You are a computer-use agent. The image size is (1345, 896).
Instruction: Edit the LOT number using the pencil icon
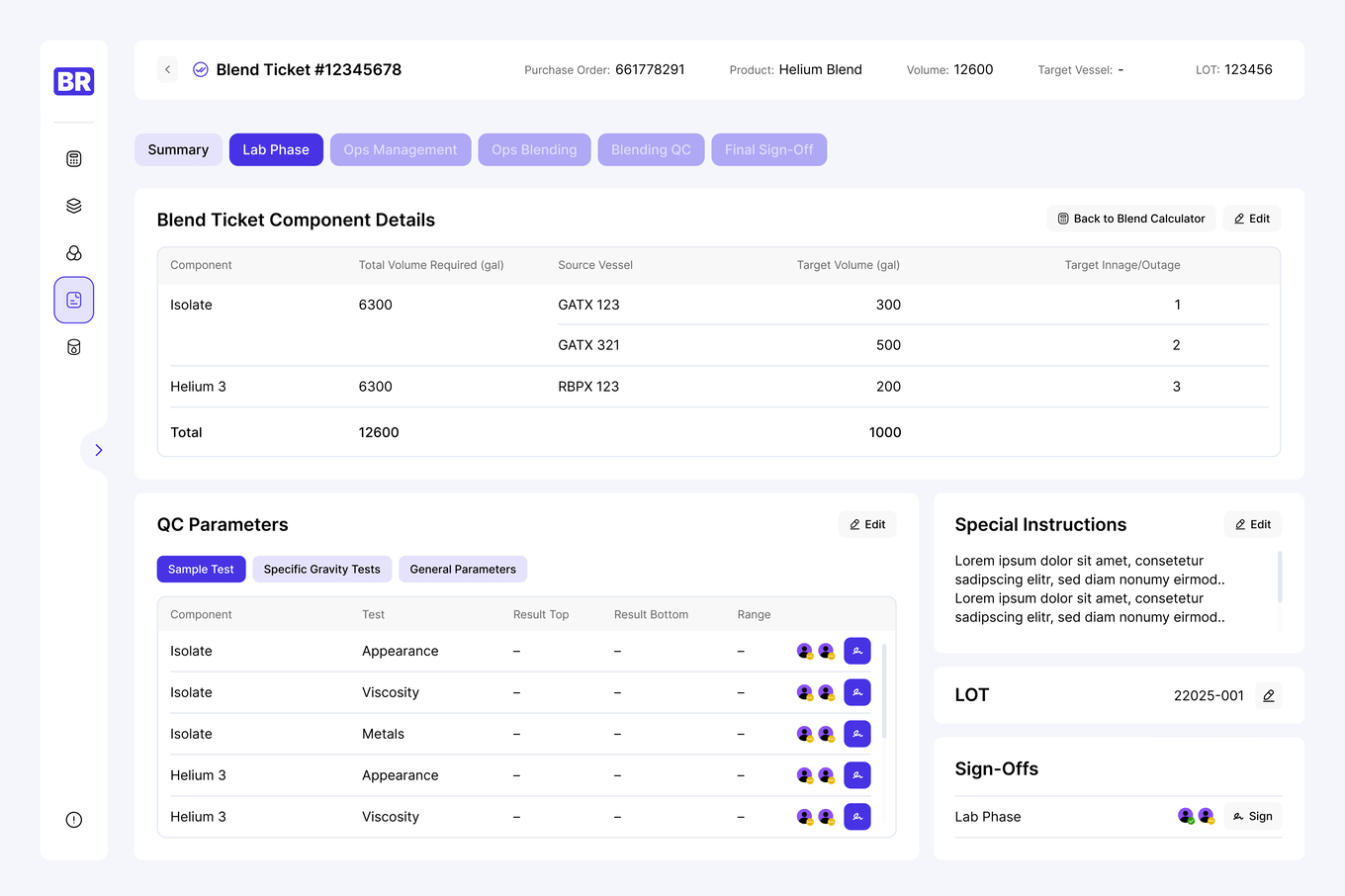click(x=1268, y=695)
